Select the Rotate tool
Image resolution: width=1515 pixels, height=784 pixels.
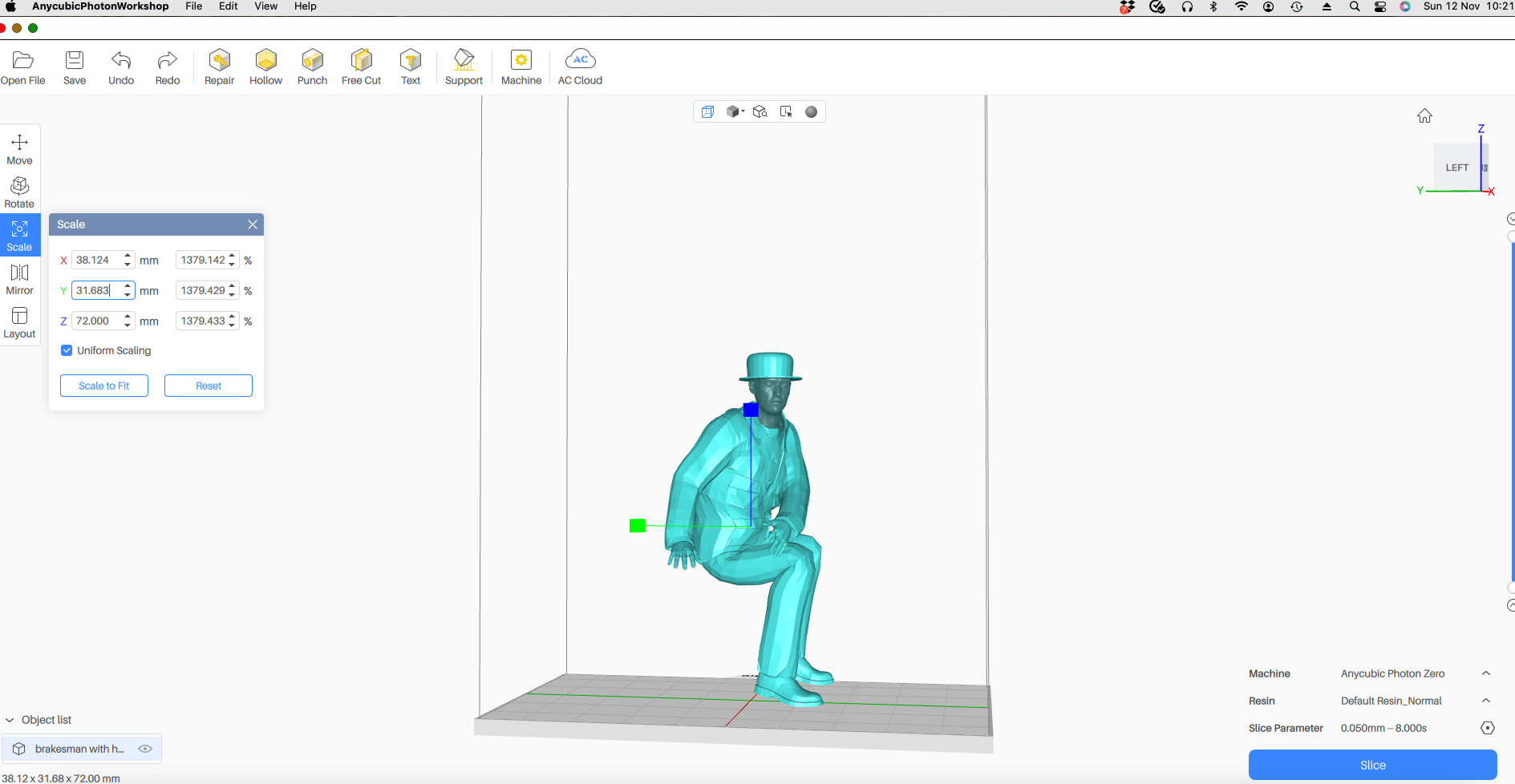click(19, 192)
